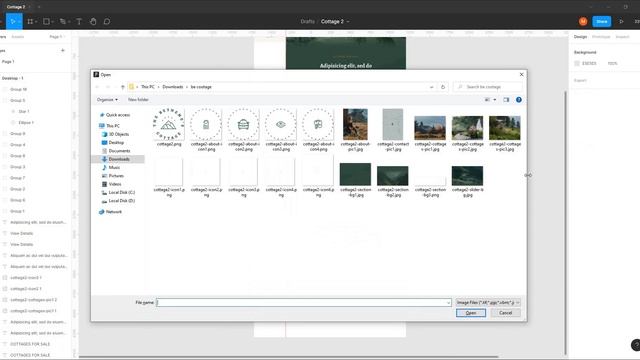Click the Open button in dialog
Screen dimensions: 640x360
[471, 313]
